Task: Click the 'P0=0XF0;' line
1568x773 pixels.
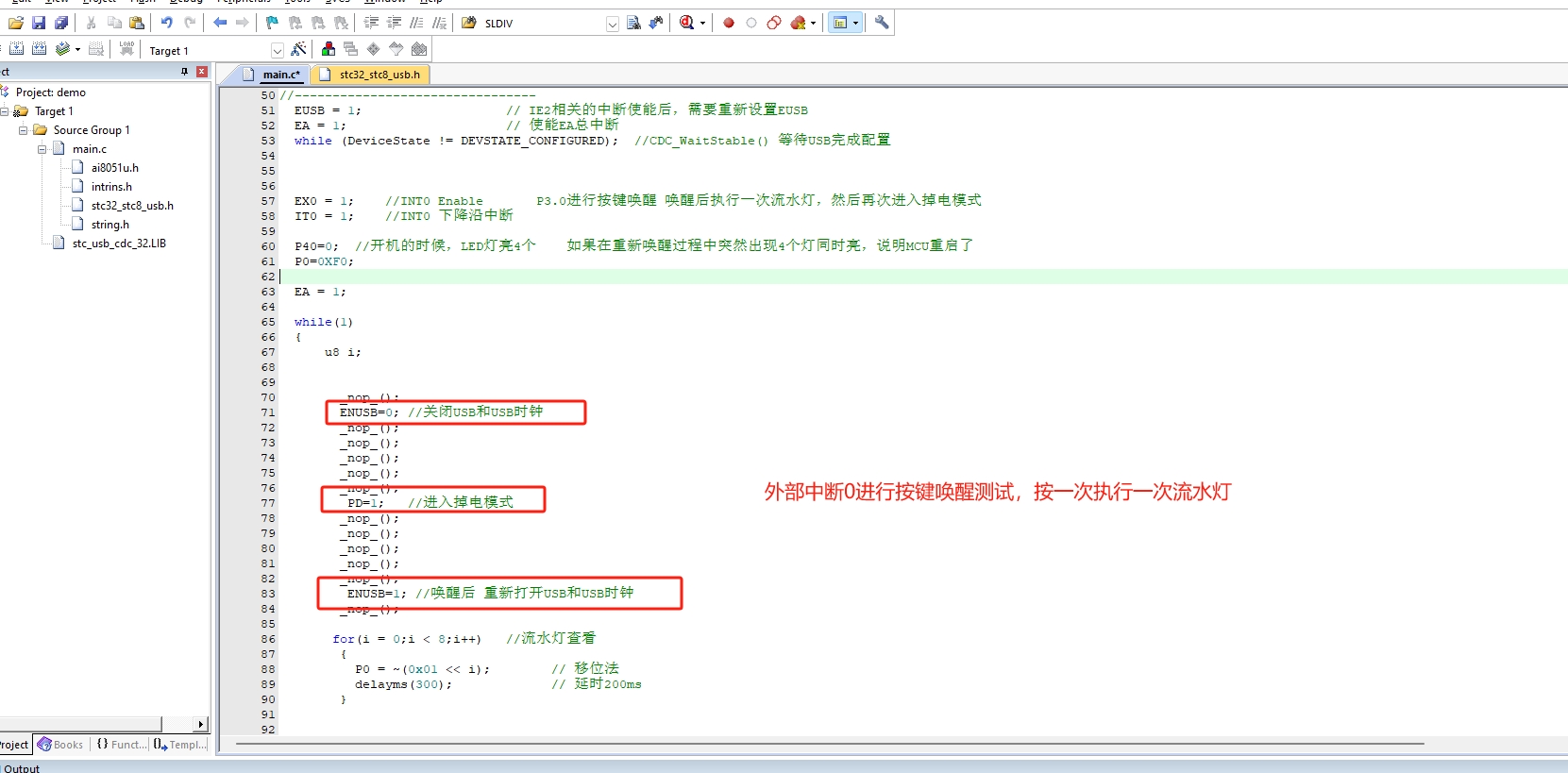Action: (324, 261)
